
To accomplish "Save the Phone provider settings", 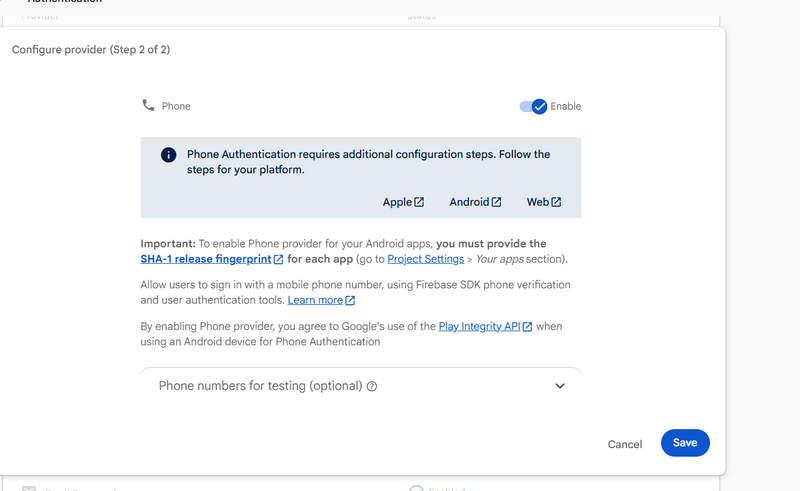I will point(685,443).
